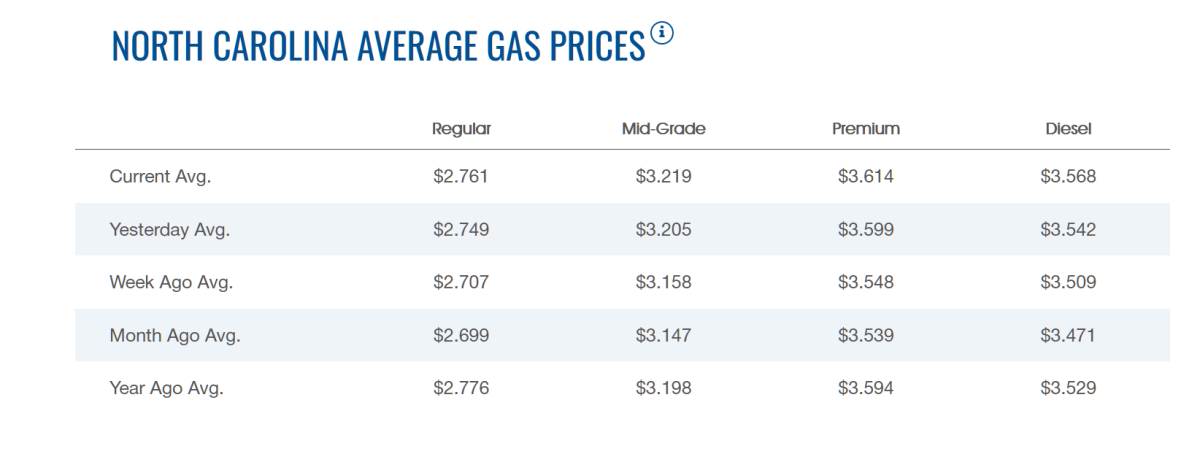Click the North Carolina Average Gas Prices heading
Image resolution: width=1200 pixels, height=454 pixels.
pyautogui.click(x=378, y=47)
